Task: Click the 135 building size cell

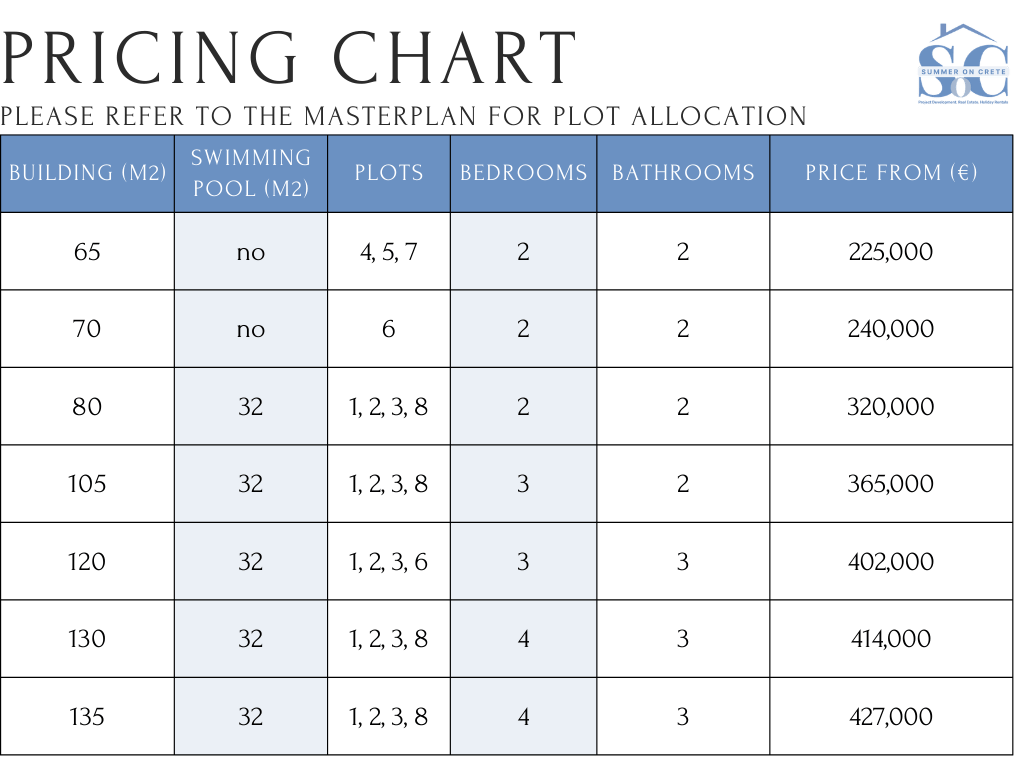Action: coord(87,717)
